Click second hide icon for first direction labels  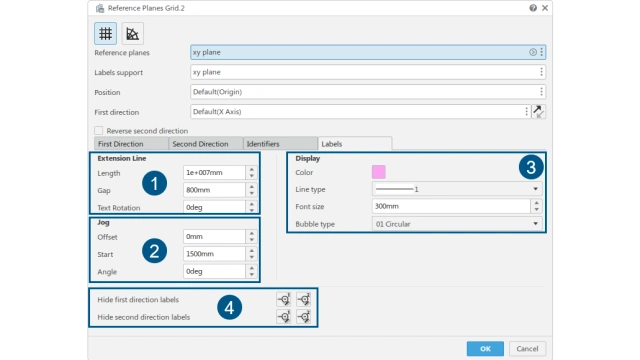[x=303, y=300]
